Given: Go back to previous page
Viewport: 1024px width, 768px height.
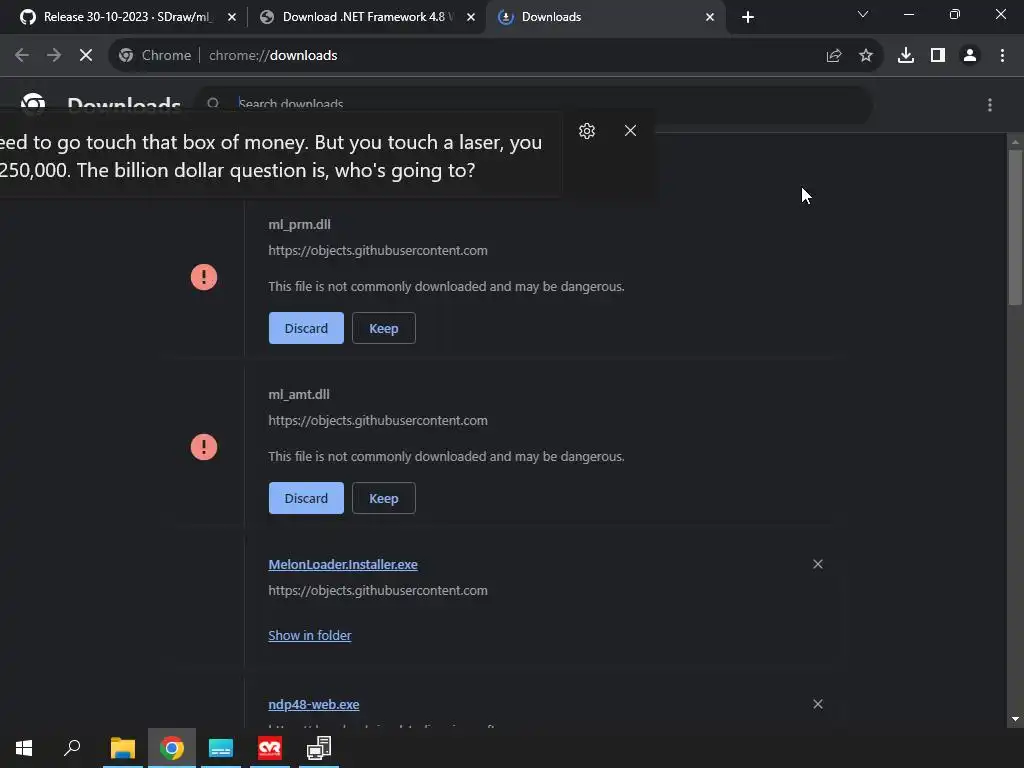Looking at the screenshot, I should (22, 56).
